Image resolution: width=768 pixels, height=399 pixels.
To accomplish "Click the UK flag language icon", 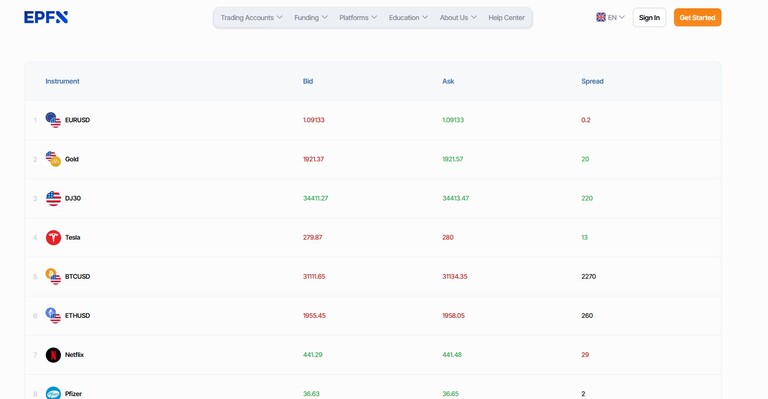I will click(600, 17).
